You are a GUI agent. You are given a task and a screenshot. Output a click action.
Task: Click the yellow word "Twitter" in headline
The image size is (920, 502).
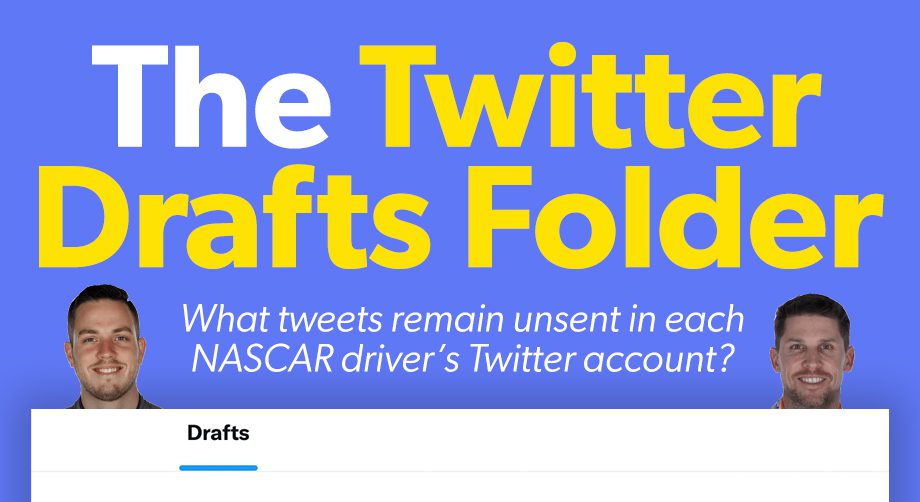[590, 96]
